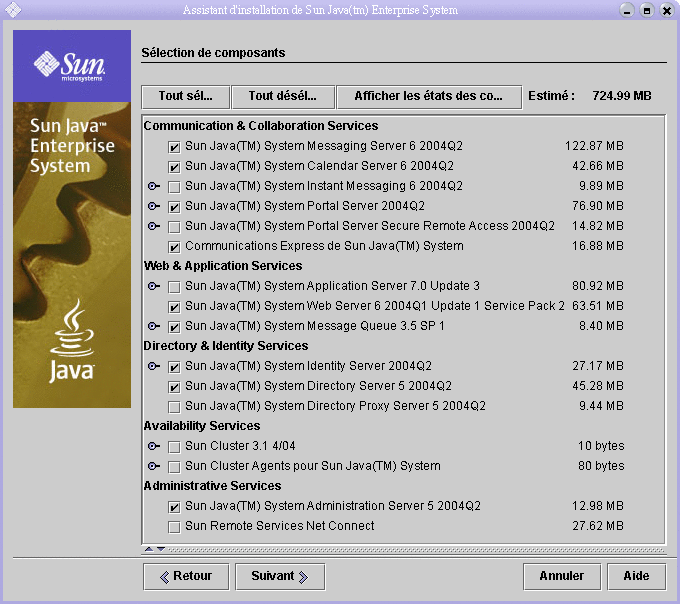Select Availability Services heading

click(x=202, y=426)
